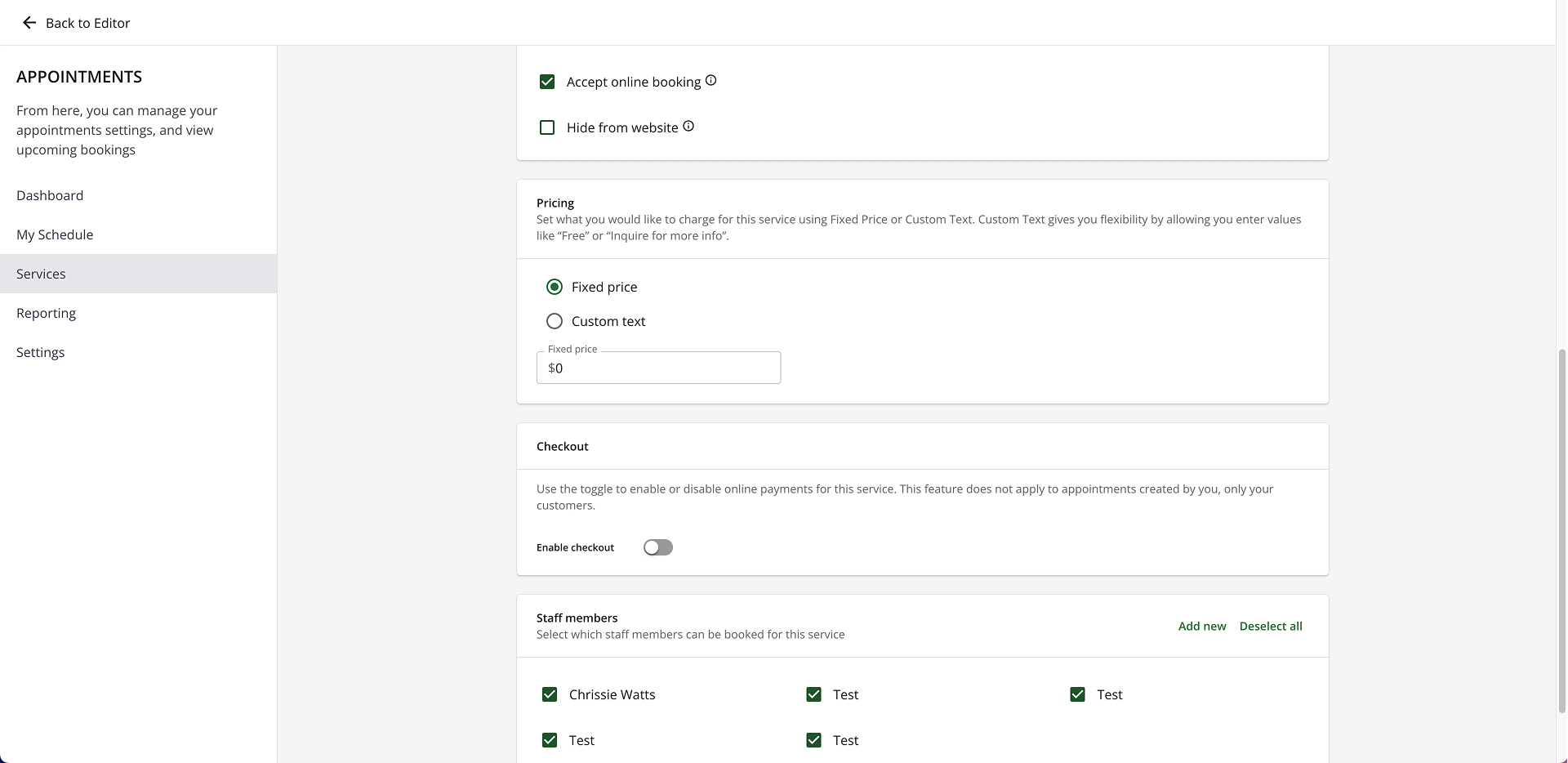1568x763 pixels.
Task: Open the Reporting section
Action: tap(46, 313)
